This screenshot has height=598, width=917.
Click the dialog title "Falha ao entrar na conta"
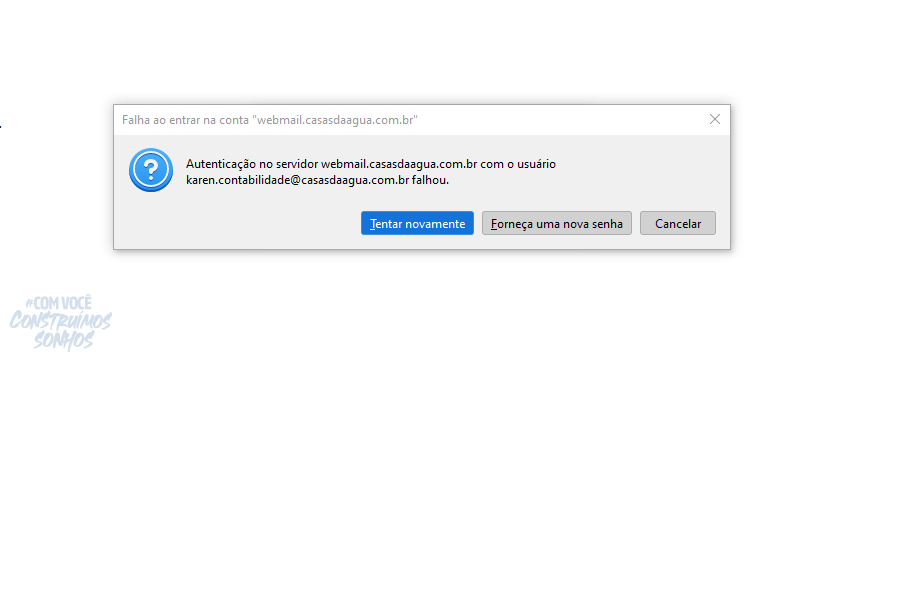click(270, 120)
